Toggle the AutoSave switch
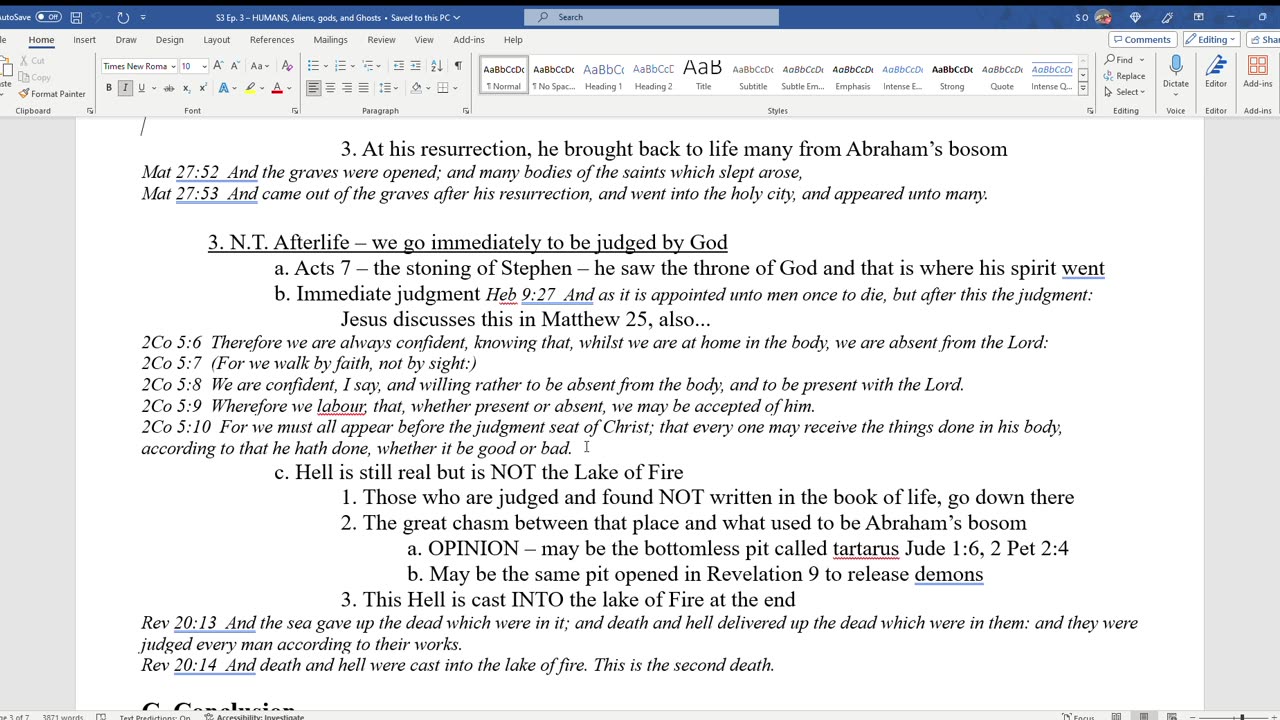Image resolution: width=1280 pixels, height=720 pixels. pyautogui.click(x=48, y=17)
